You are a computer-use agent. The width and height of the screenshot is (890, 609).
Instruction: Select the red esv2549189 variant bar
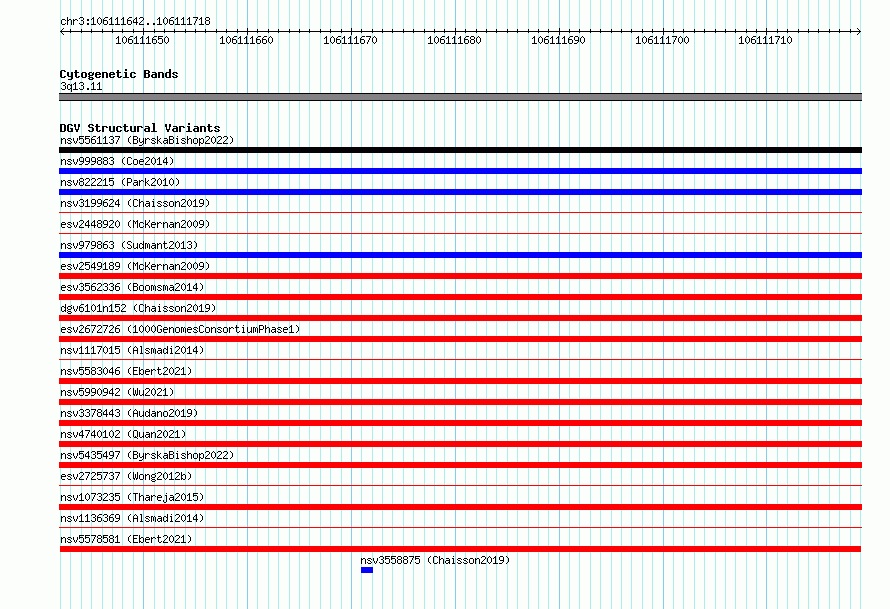click(x=460, y=276)
